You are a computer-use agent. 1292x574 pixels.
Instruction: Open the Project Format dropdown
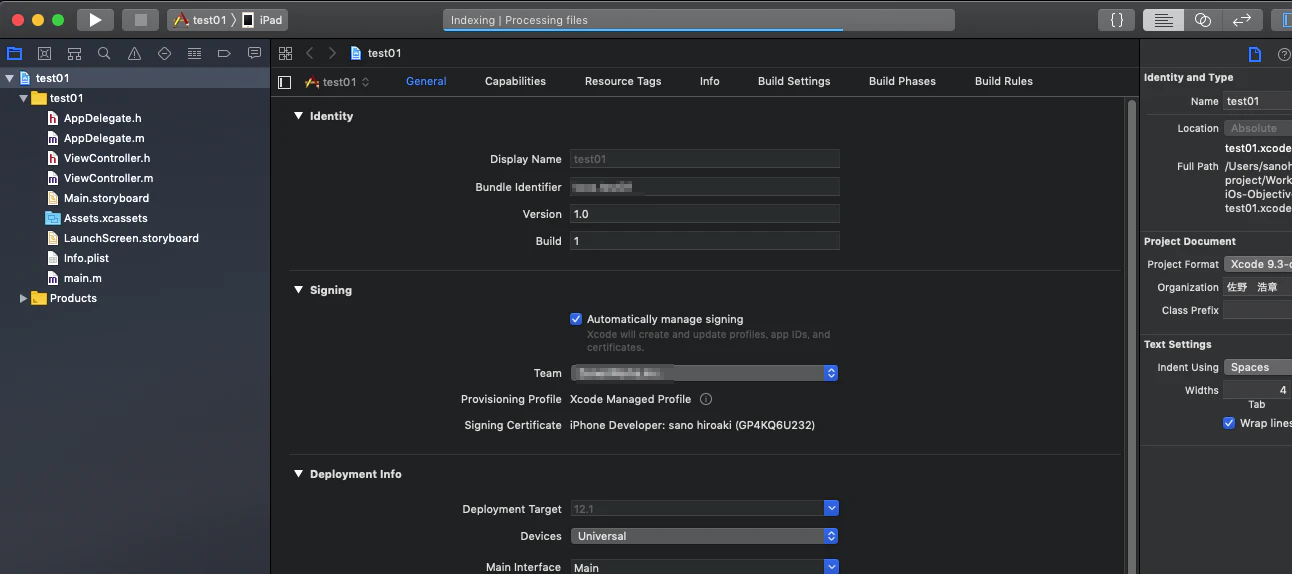pyautogui.click(x=1258, y=264)
